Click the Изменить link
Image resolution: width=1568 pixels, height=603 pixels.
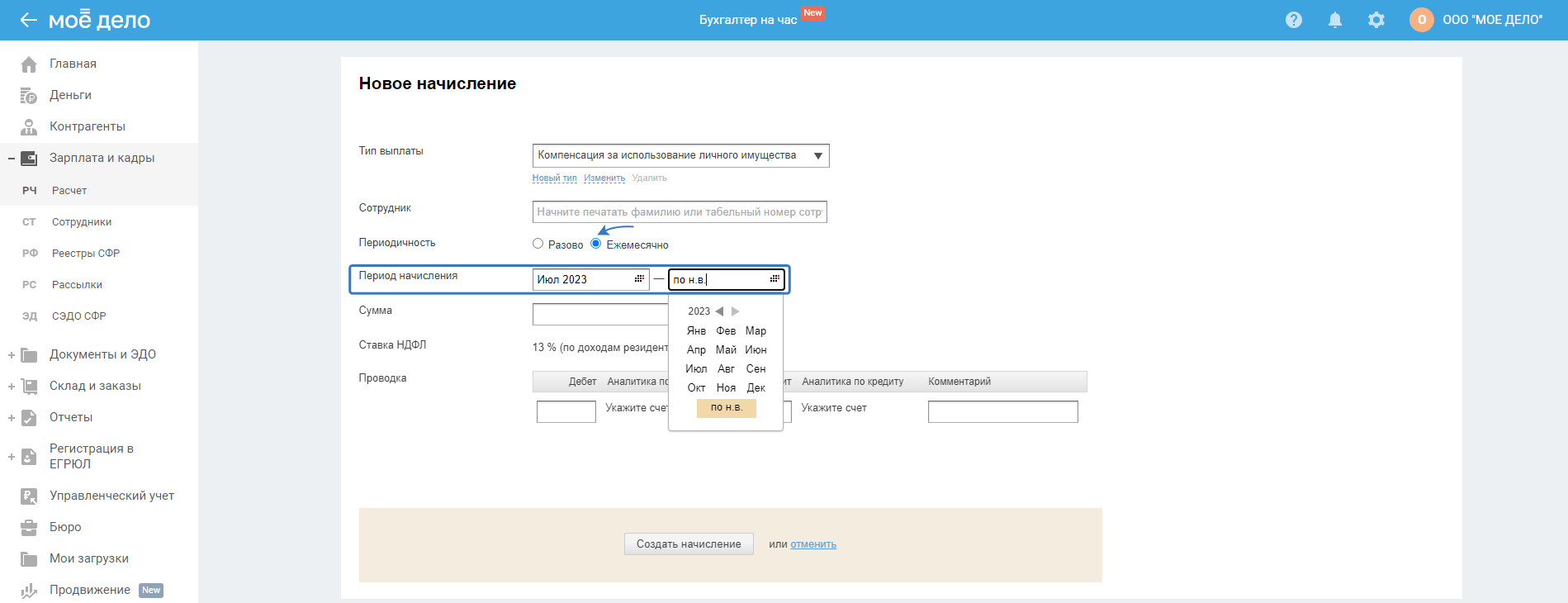604,178
